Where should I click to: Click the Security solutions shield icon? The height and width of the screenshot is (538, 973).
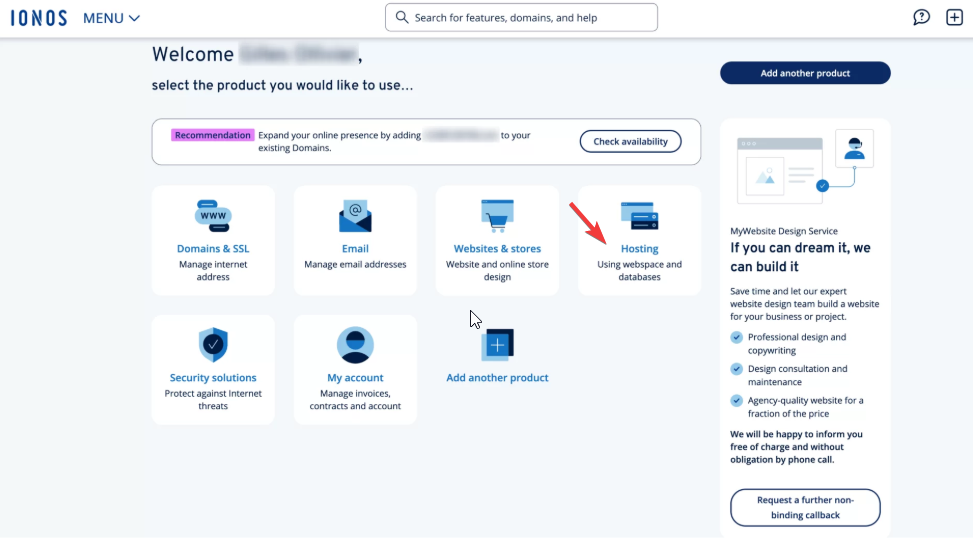tap(213, 345)
